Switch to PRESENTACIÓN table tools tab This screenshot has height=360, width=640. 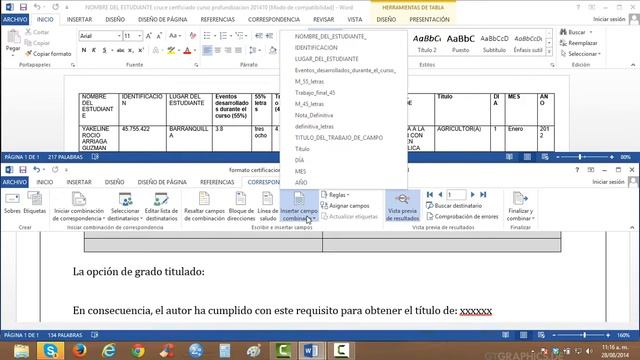429,19
